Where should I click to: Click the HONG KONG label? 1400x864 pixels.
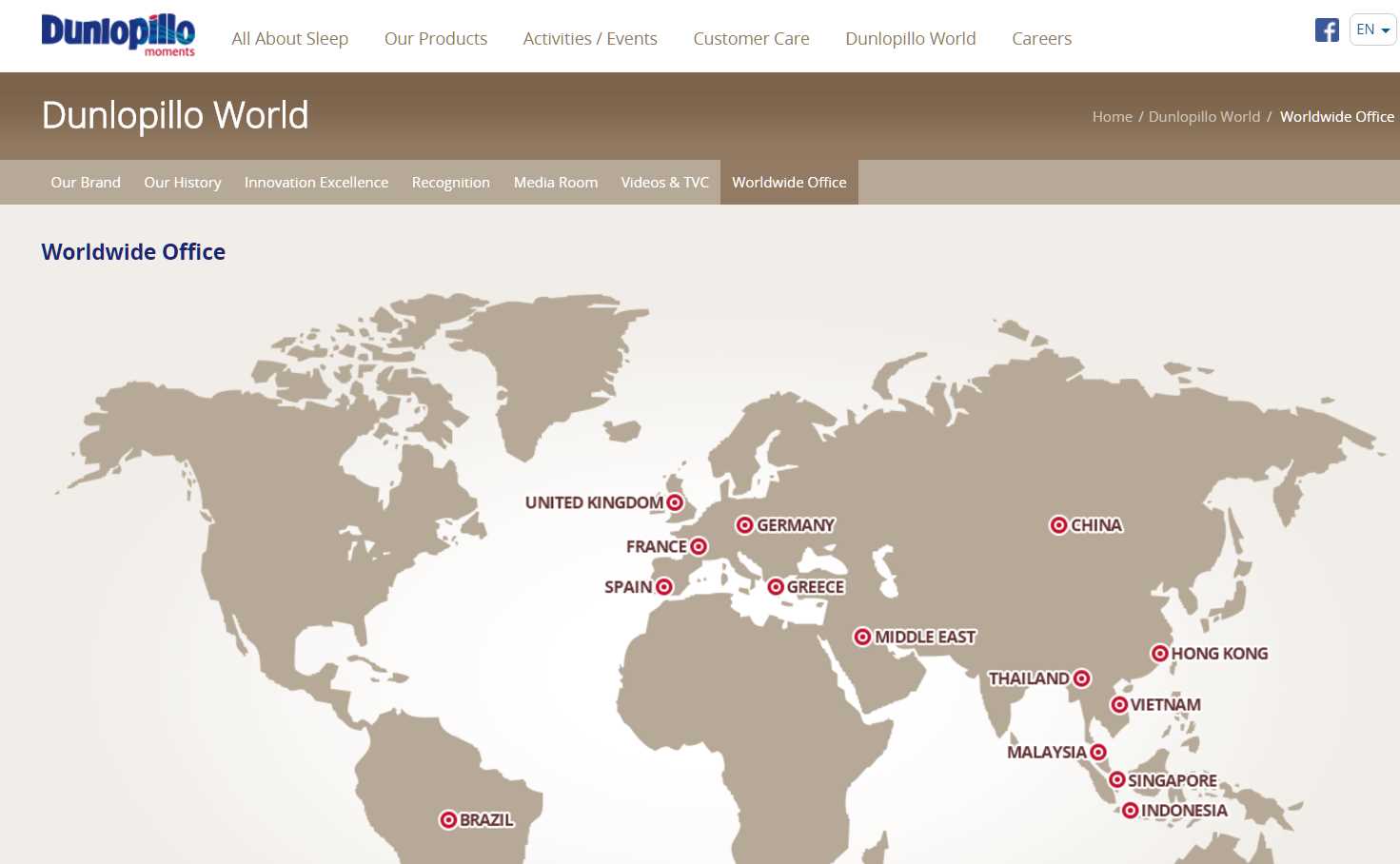[1219, 654]
